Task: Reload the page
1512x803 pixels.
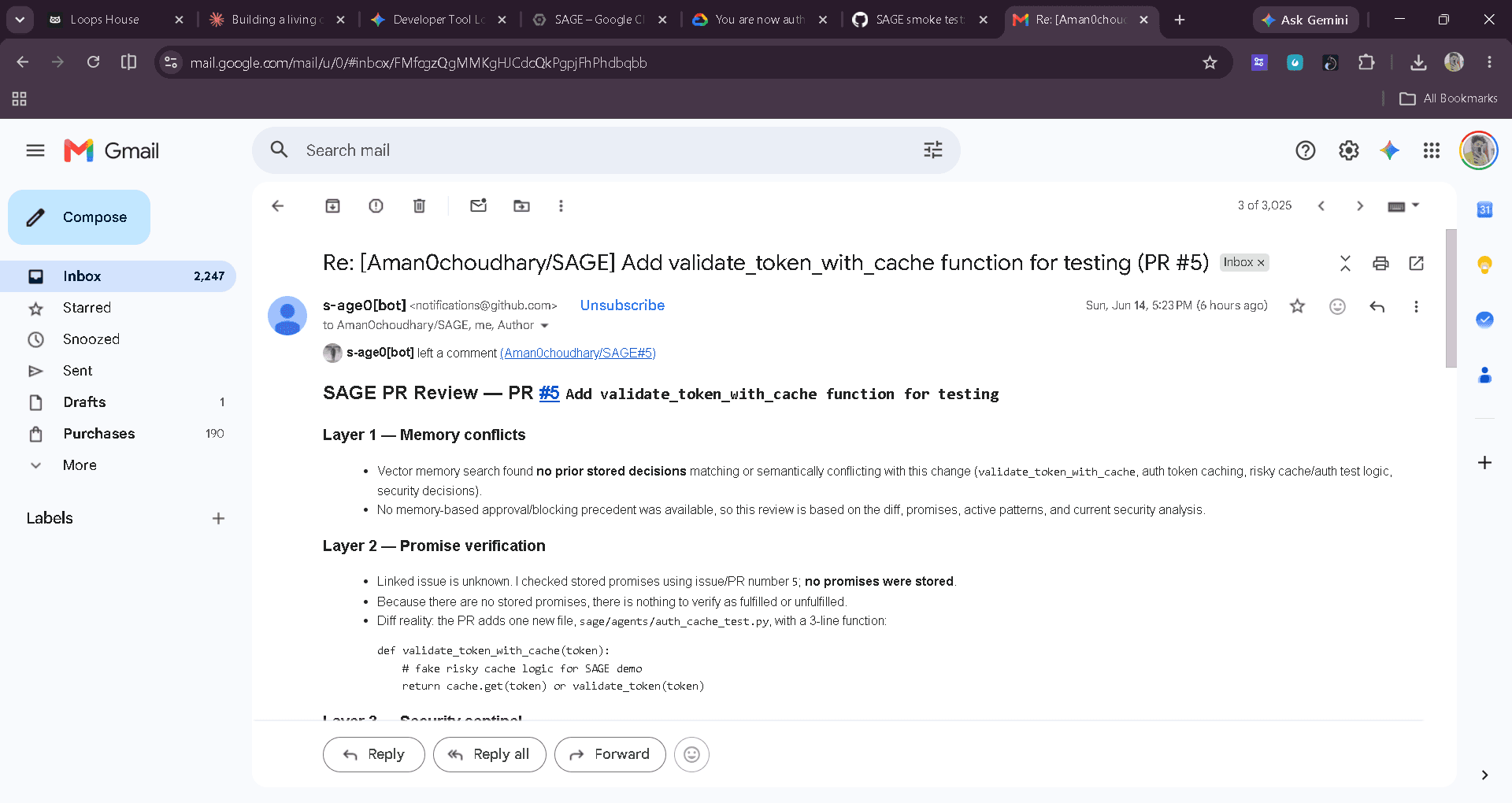Action: click(x=93, y=62)
